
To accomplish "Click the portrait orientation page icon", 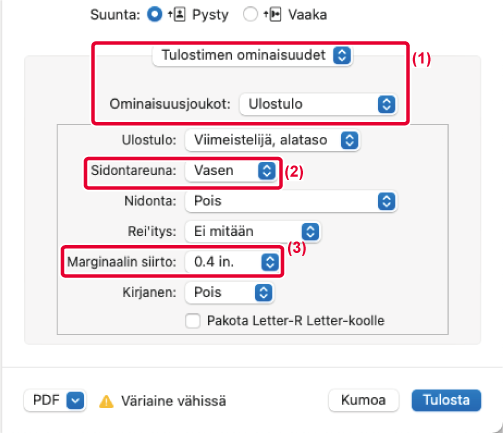I will coord(176,15).
